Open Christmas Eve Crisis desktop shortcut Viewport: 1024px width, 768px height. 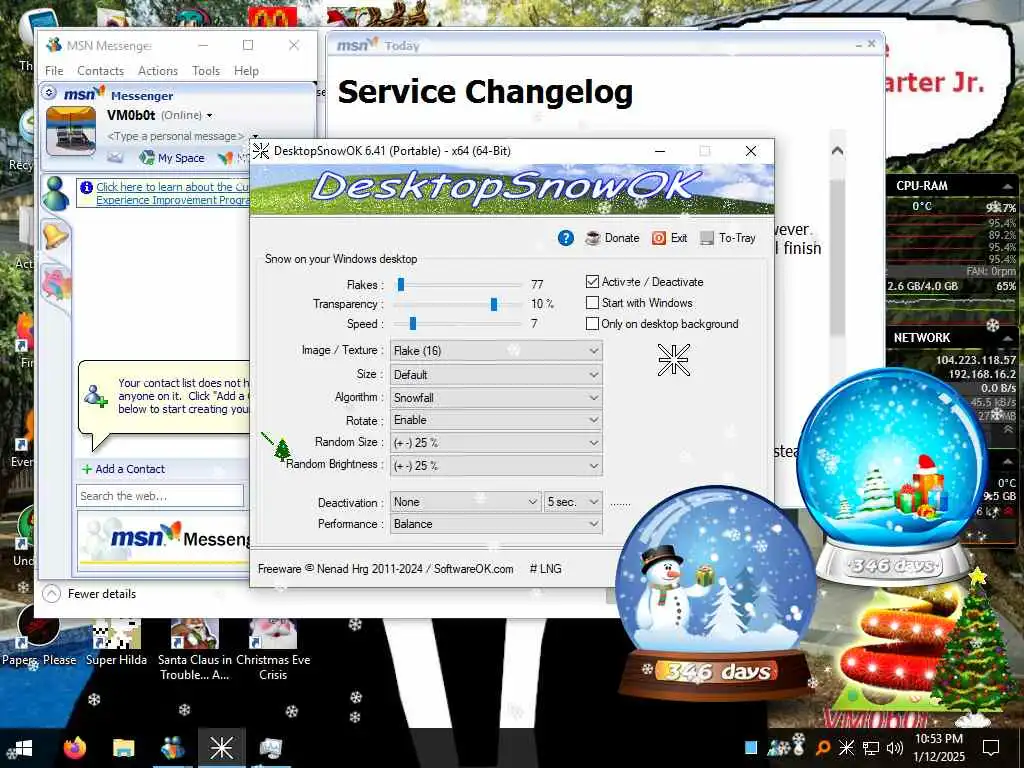click(273, 650)
